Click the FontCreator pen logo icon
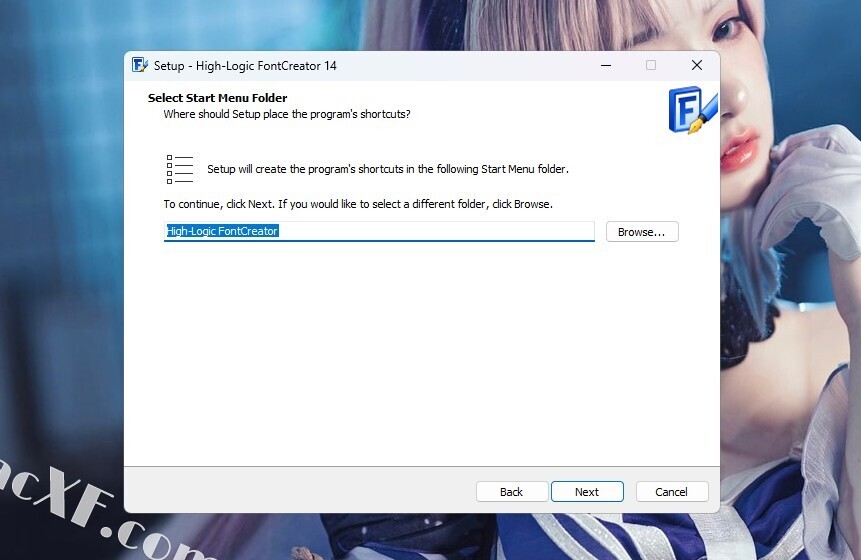Image resolution: width=861 pixels, height=560 pixels. click(692, 110)
